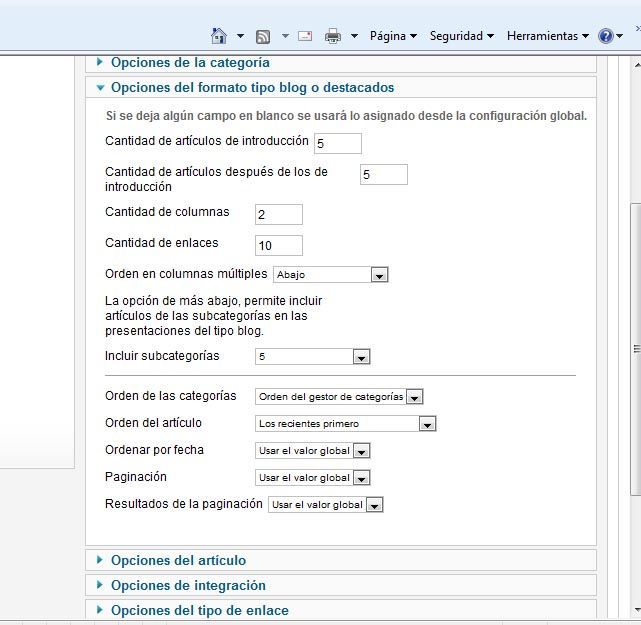Open the Print dropdown arrow
The image size is (641, 625).
[x=354, y=36]
